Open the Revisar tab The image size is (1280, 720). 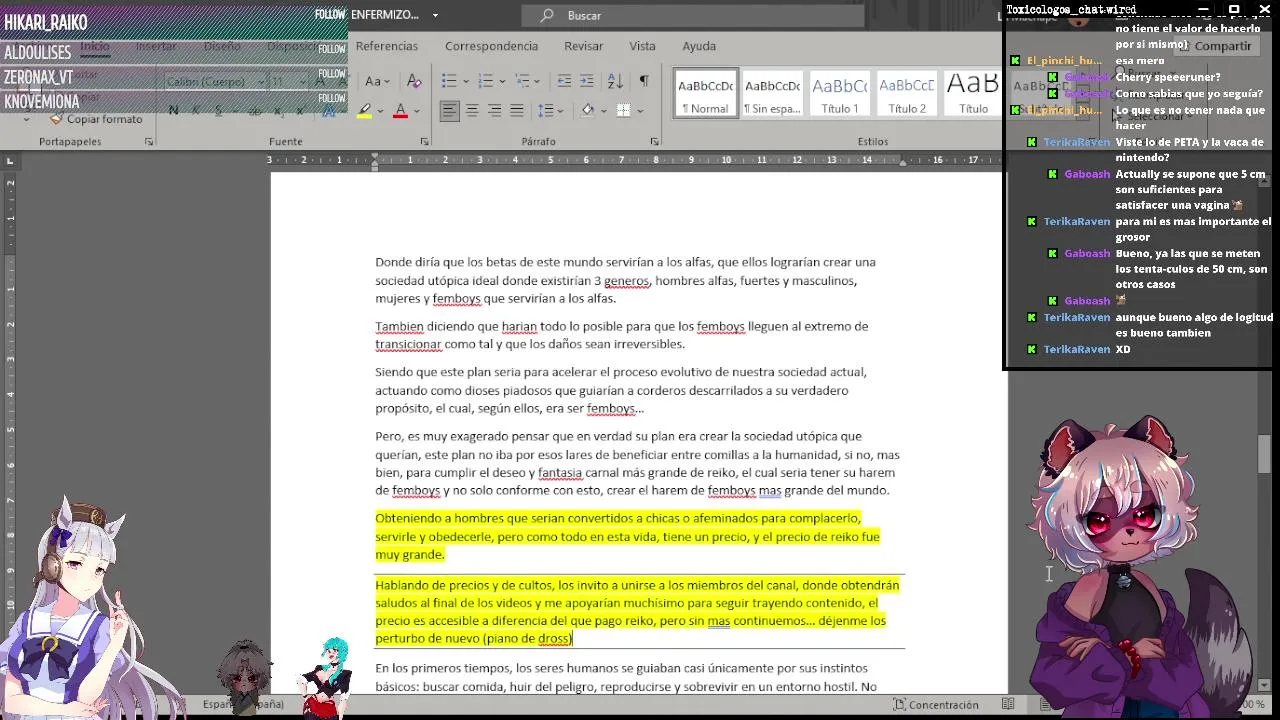point(583,46)
